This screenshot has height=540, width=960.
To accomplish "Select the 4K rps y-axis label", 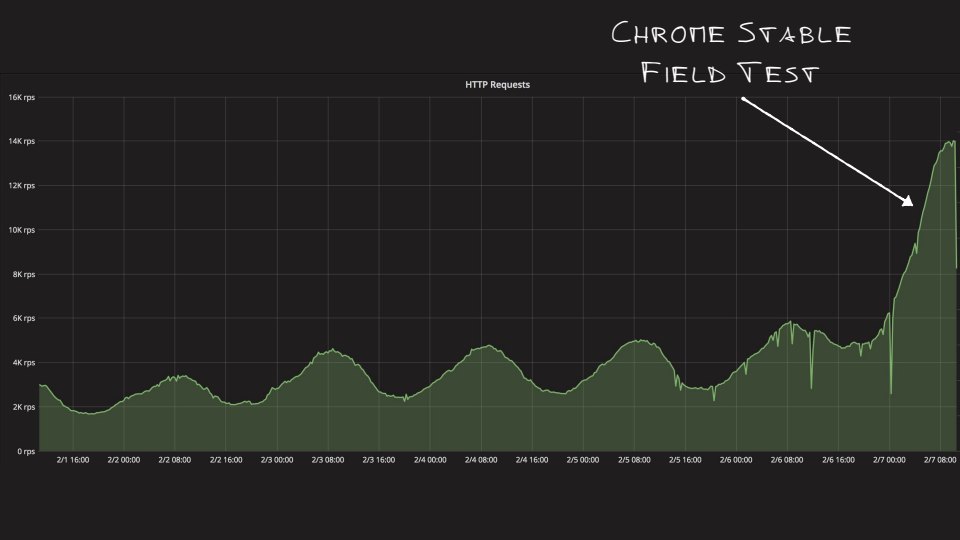I will (x=24, y=362).
